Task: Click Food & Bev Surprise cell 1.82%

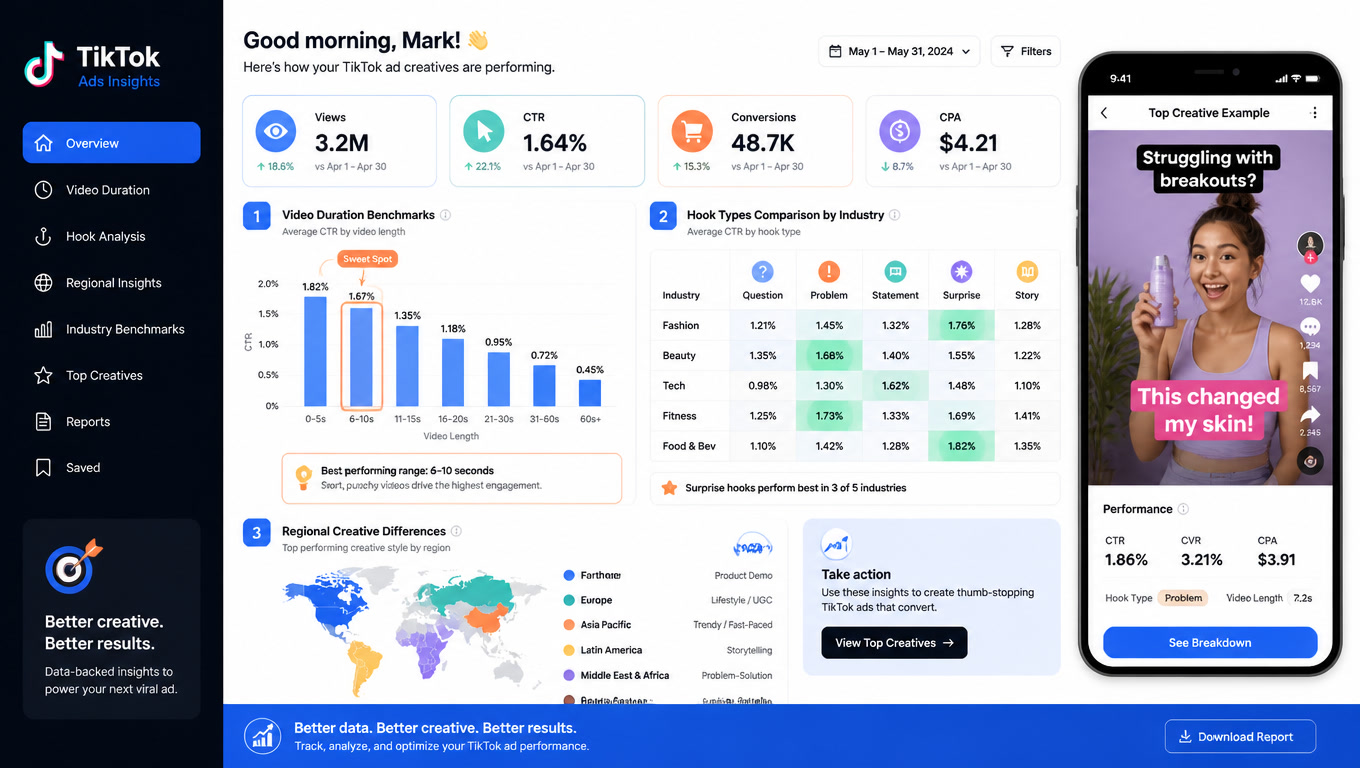Action: pyautogui.click(x=961, y=446)
